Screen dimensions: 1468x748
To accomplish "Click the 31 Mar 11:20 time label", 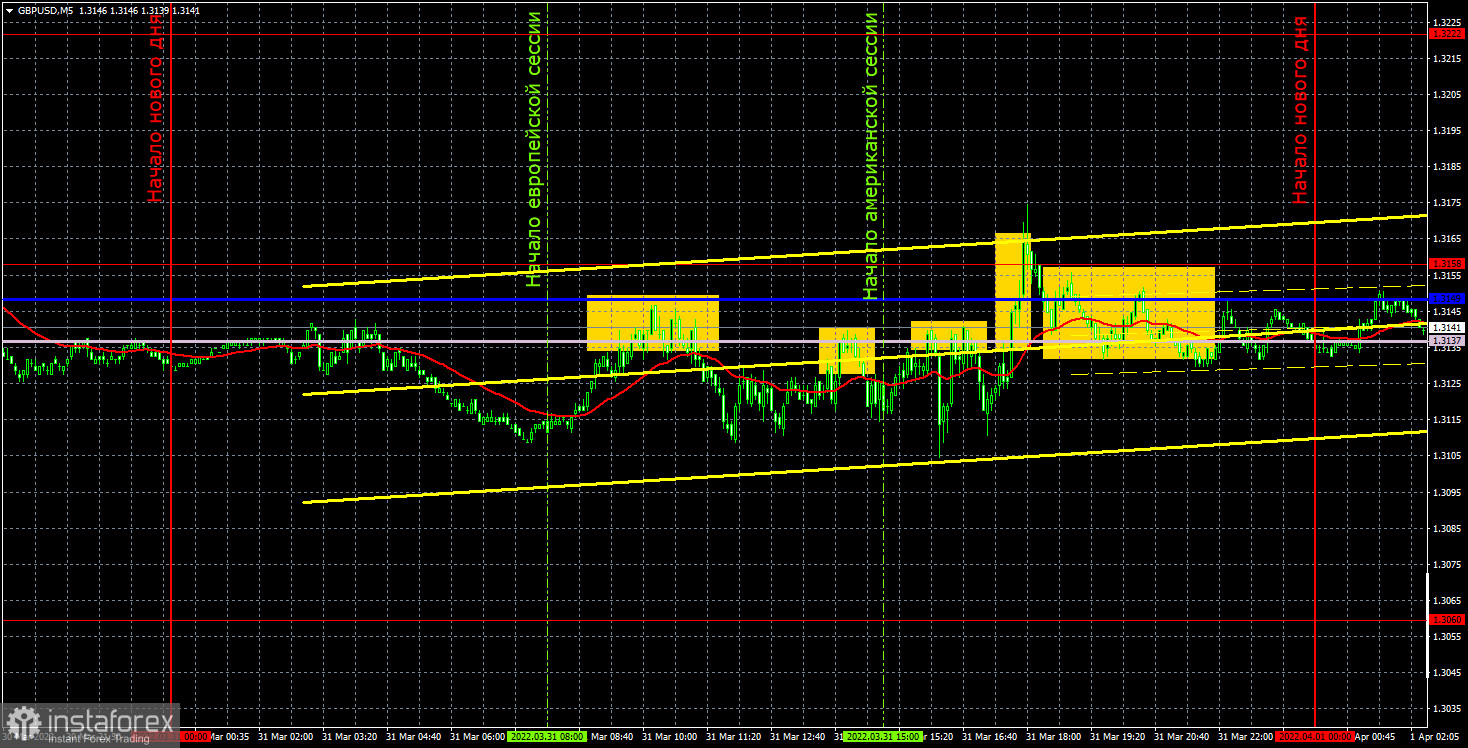I will 734,736.
